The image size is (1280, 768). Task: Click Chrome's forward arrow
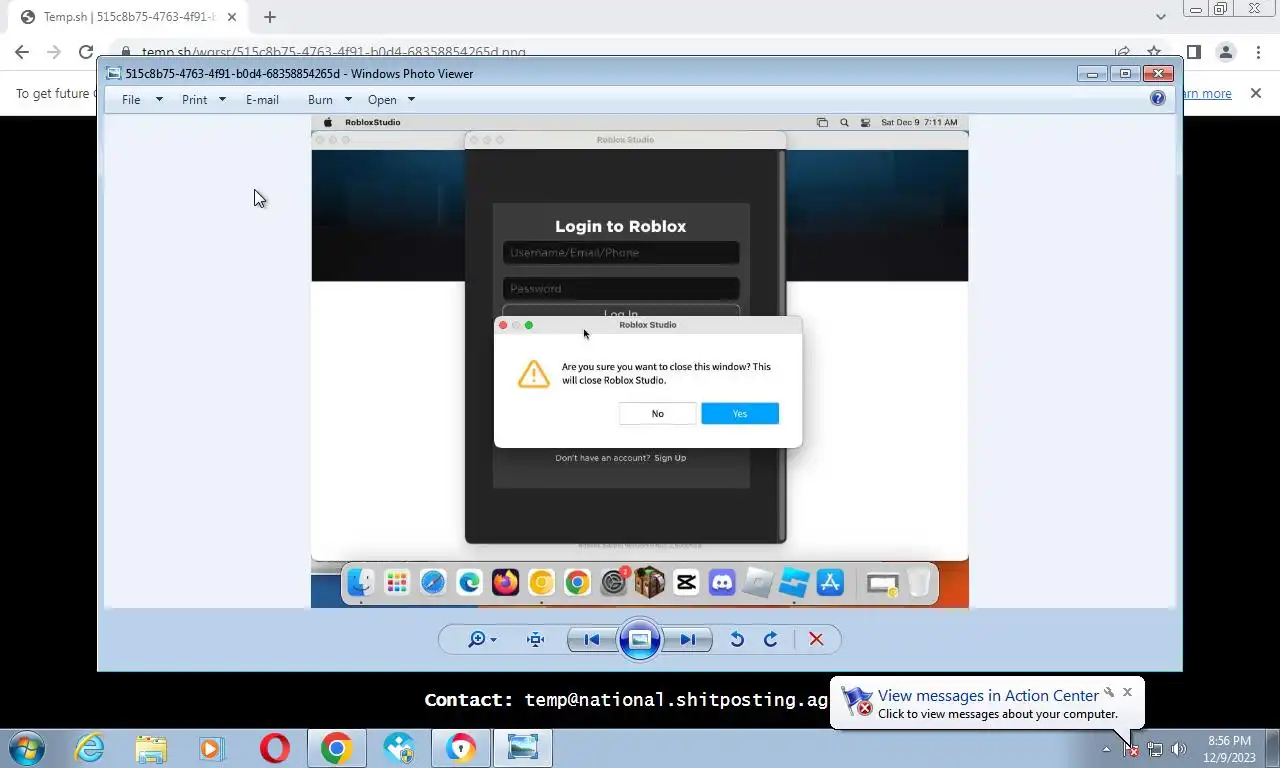pos(54,52)
